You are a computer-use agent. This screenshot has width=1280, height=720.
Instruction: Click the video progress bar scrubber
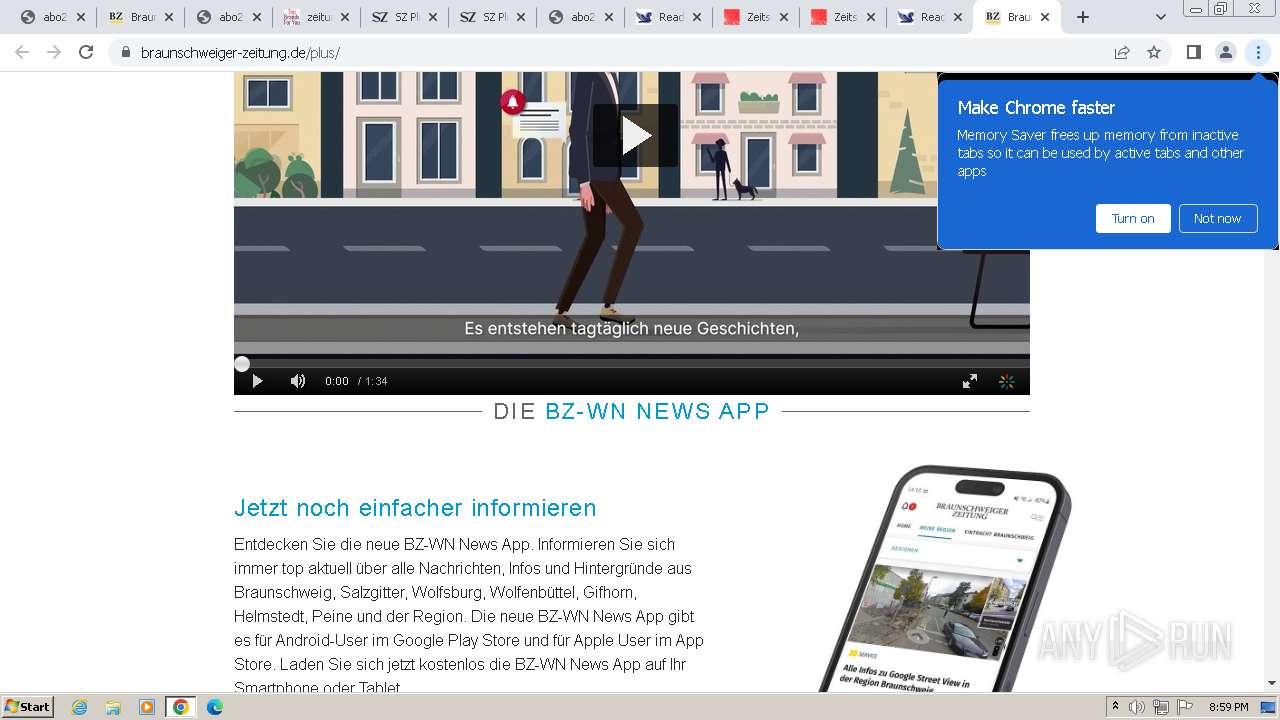point(242,364)
